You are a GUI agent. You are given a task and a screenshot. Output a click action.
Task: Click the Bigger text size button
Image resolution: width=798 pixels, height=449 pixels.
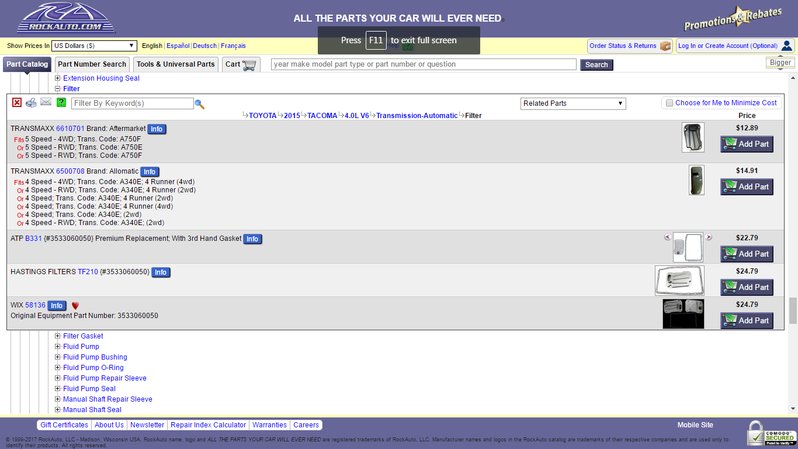pyautogui.click(x=780, y=63)
